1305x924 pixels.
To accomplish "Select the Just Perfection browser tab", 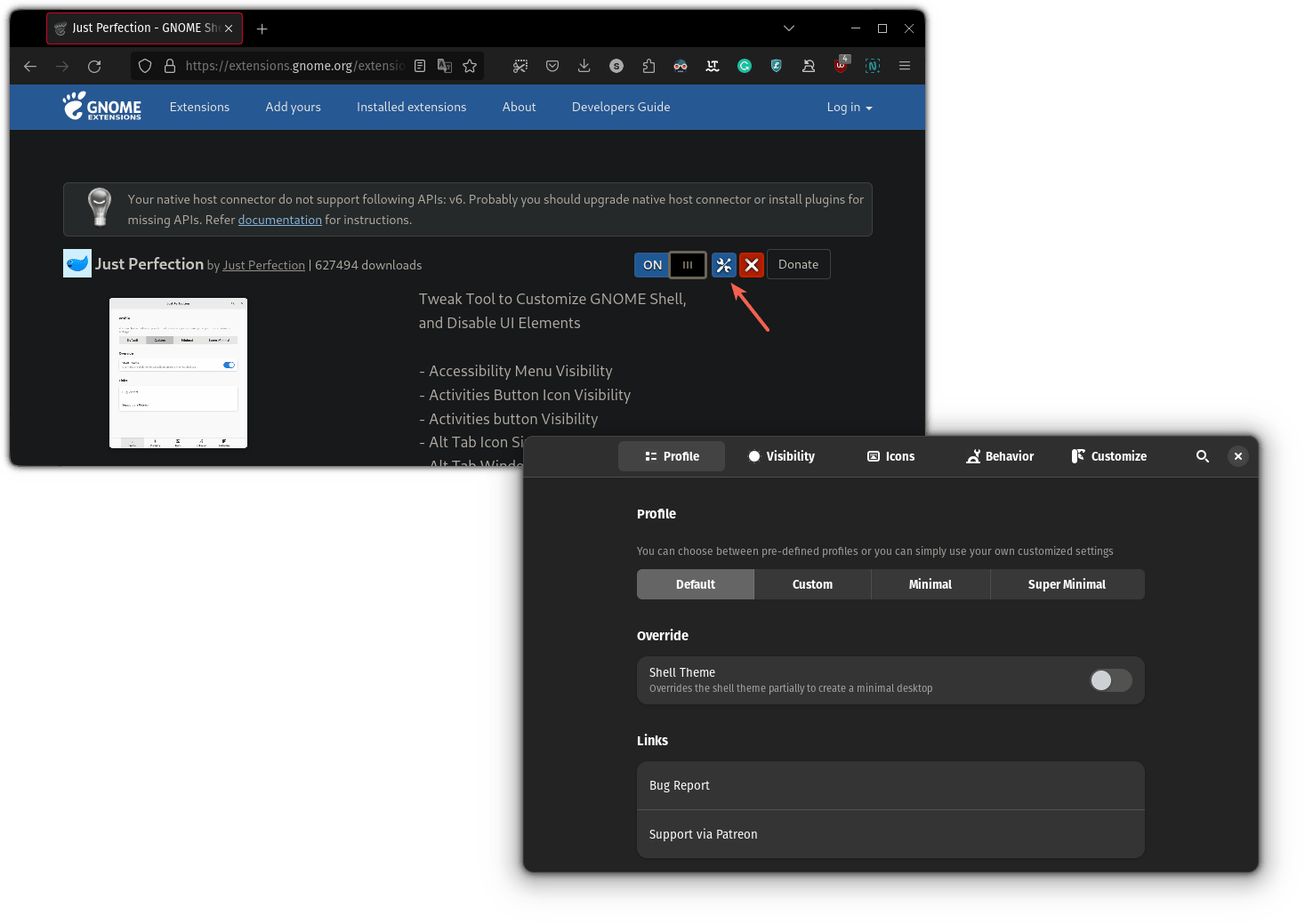I will point(144,28).
